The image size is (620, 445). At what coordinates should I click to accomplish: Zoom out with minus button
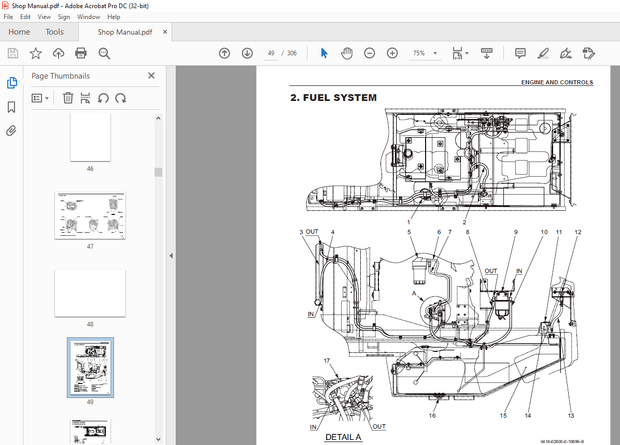tap(369, 53)
